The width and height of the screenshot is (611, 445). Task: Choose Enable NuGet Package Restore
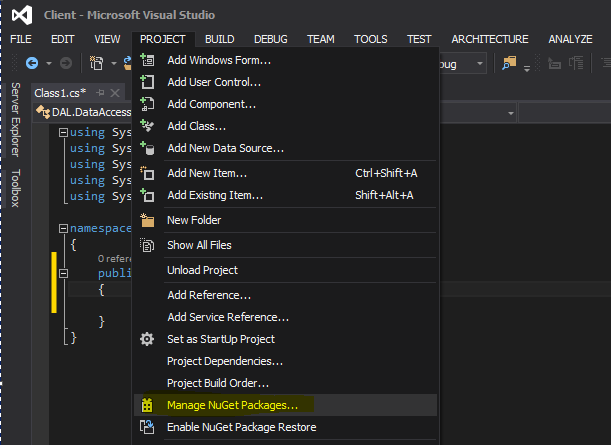point(286,427)
